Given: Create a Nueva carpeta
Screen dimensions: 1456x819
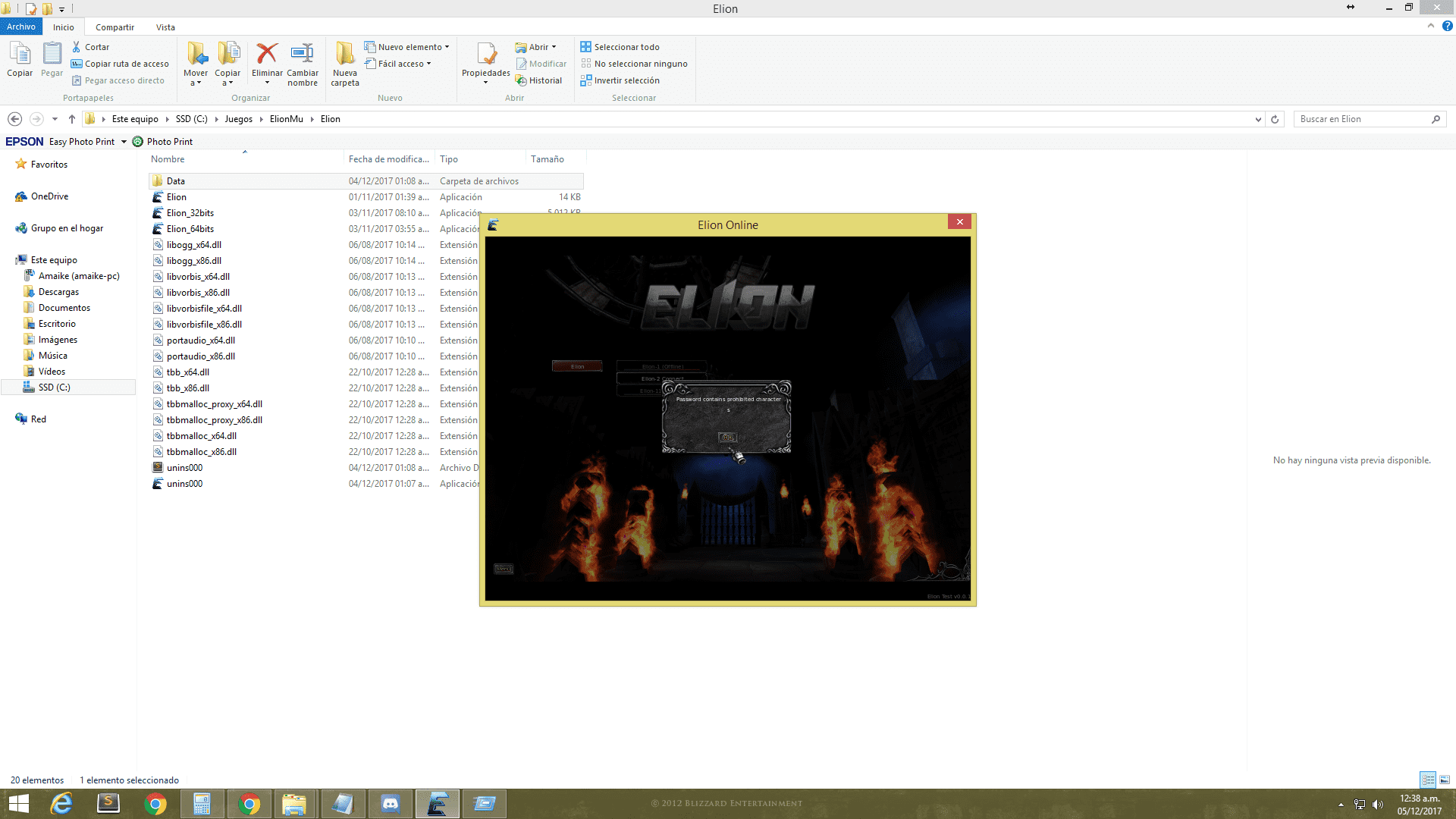Looking at the screenshot, I should pos(345,64).
